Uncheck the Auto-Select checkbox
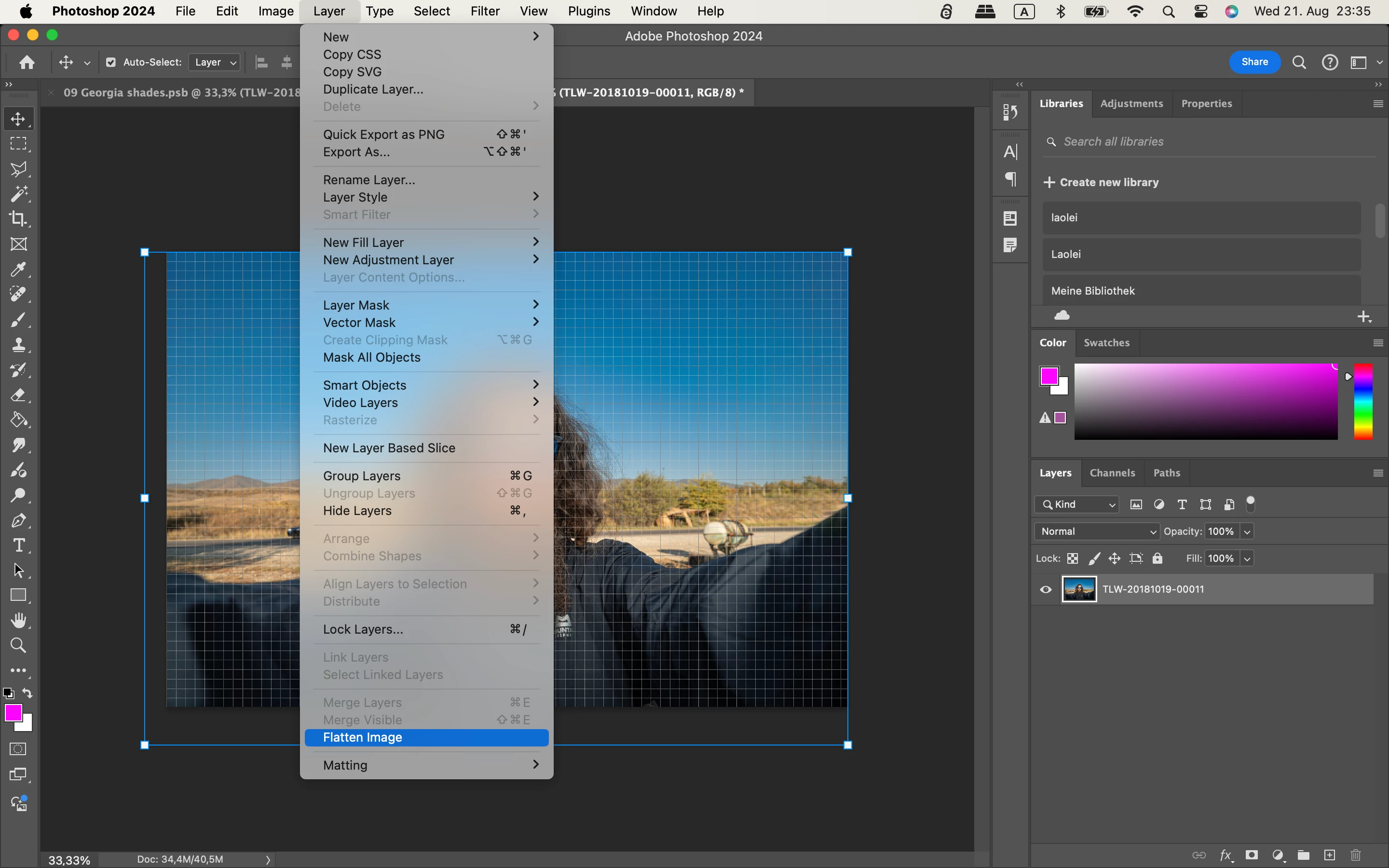Screen dimensions: 1389x868 click(111, 62)
